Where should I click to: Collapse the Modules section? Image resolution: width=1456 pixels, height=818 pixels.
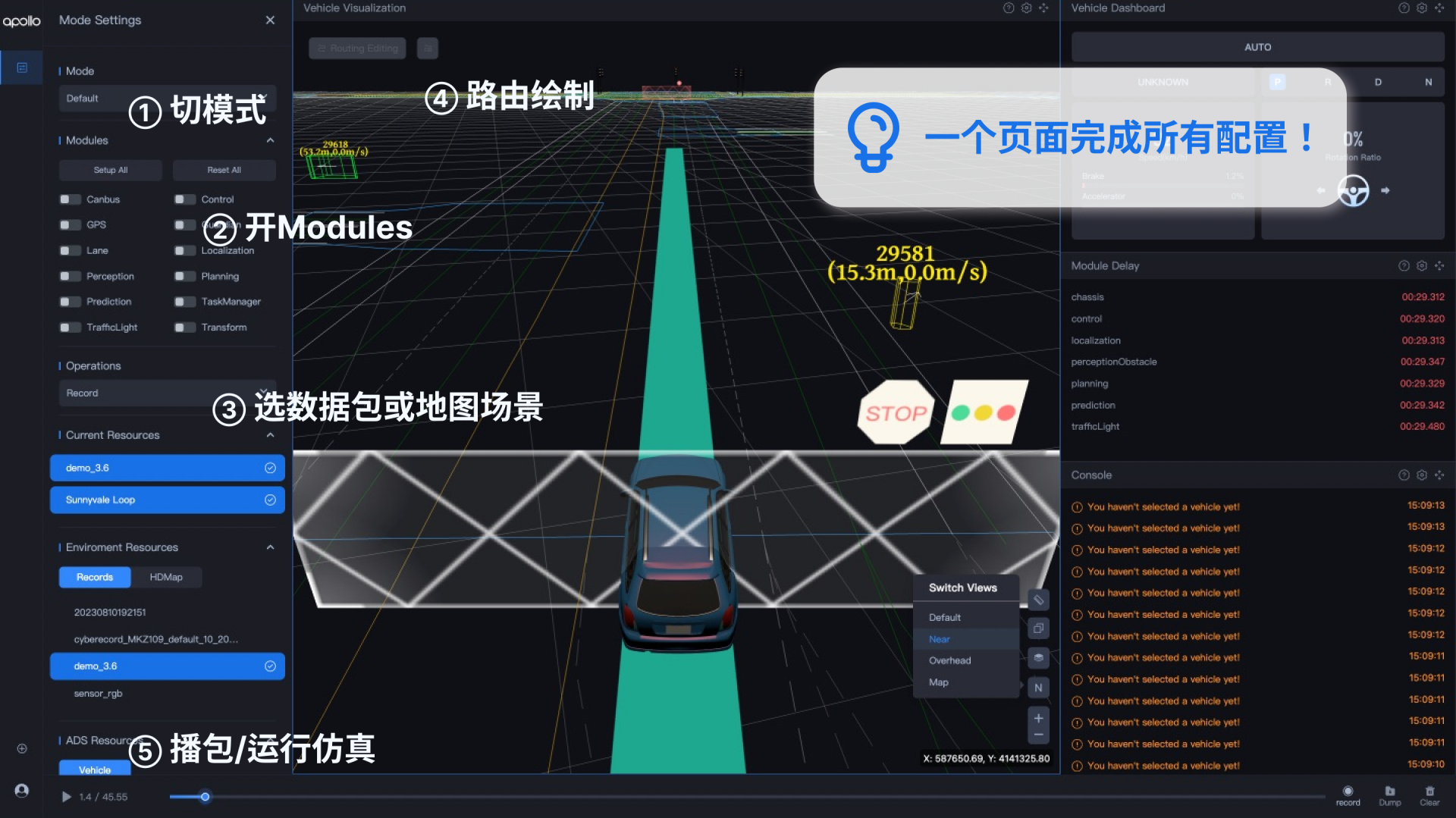(270, 141)
